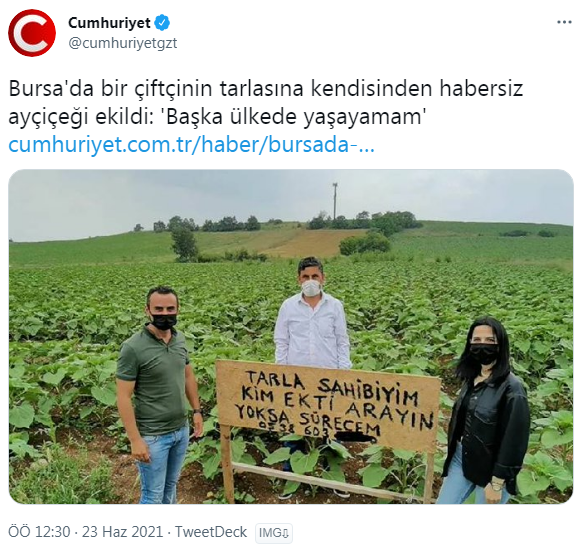Image resolution: width=584 pixels, height=551 pixels.
Task: Click the TweetDeck source label
Action: 211,532
